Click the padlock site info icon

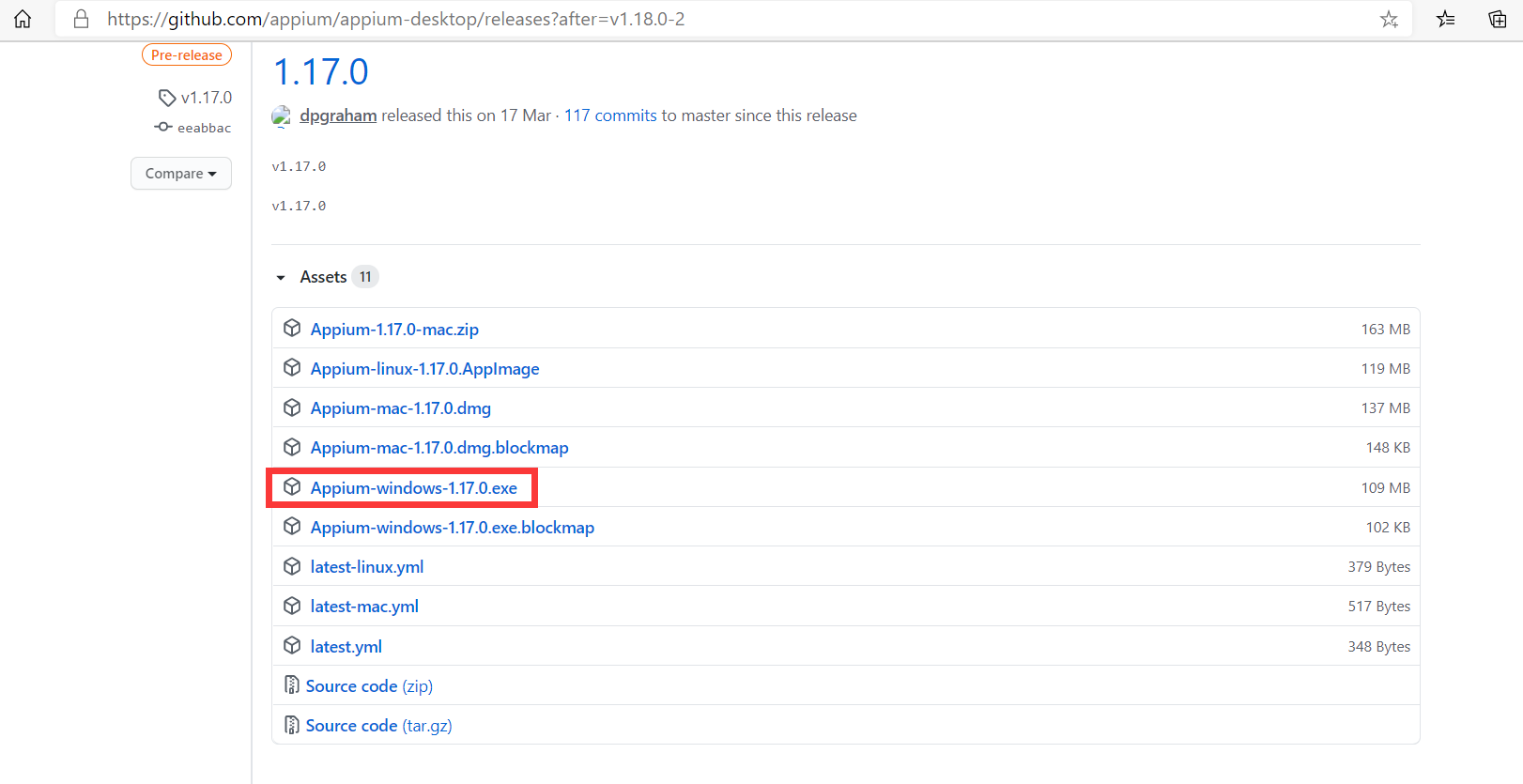(82, 19)
